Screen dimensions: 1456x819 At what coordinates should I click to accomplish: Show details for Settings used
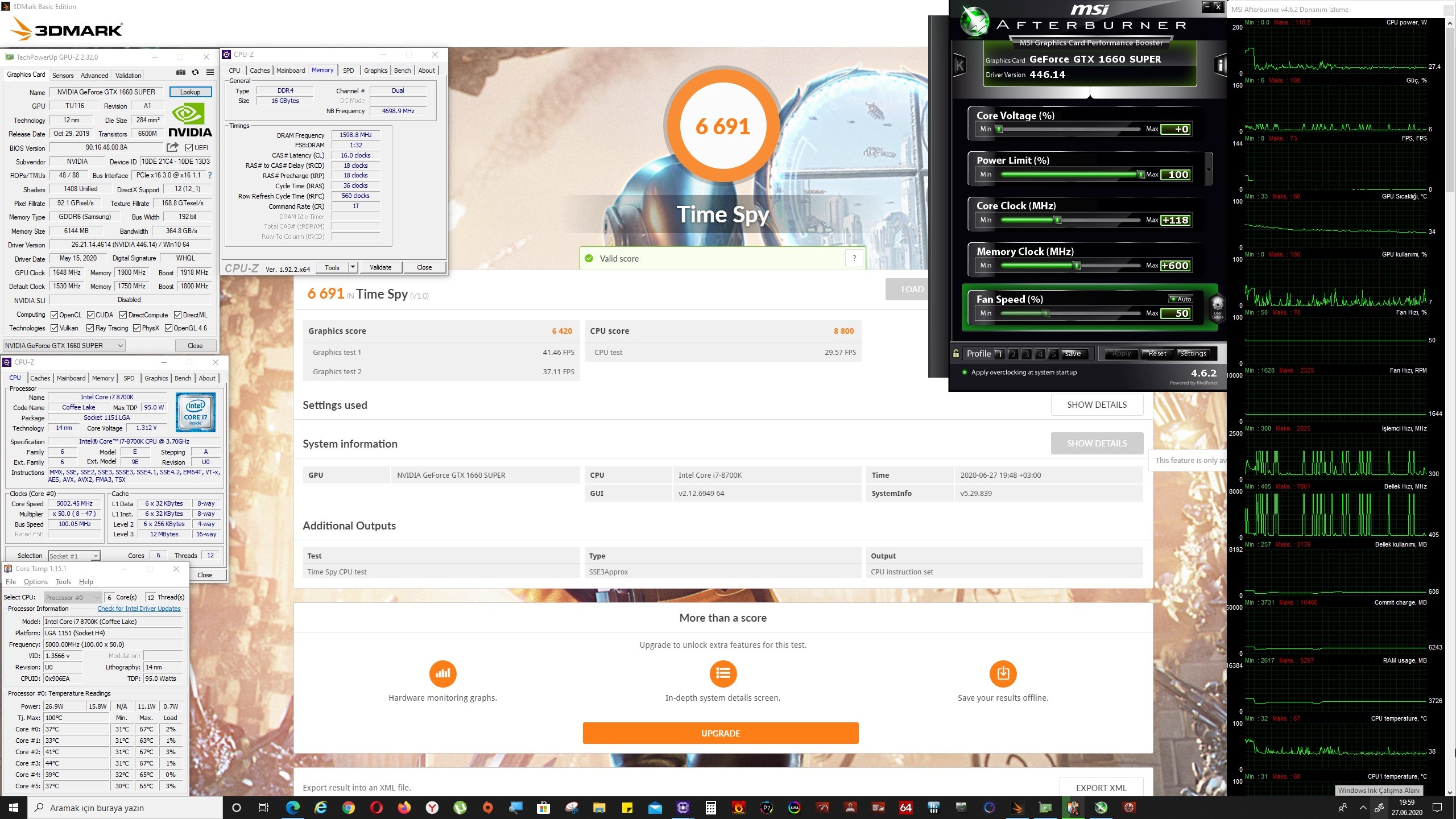click(x=1097, y=404)
